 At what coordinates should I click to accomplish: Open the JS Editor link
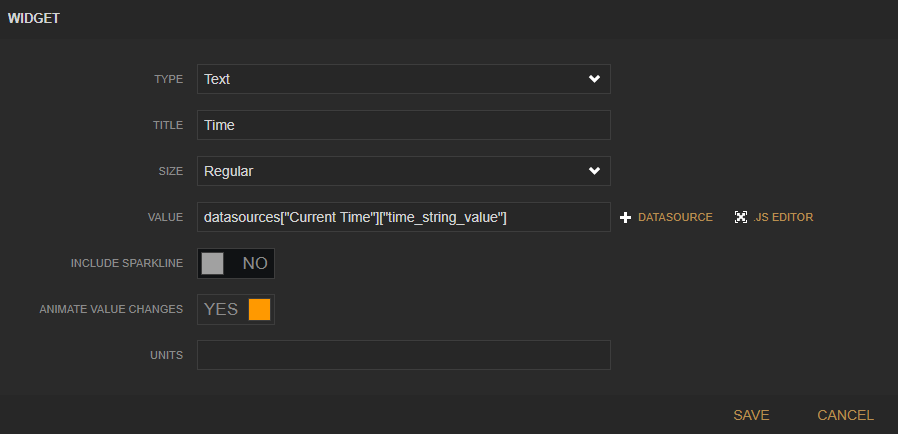(784, 217)
